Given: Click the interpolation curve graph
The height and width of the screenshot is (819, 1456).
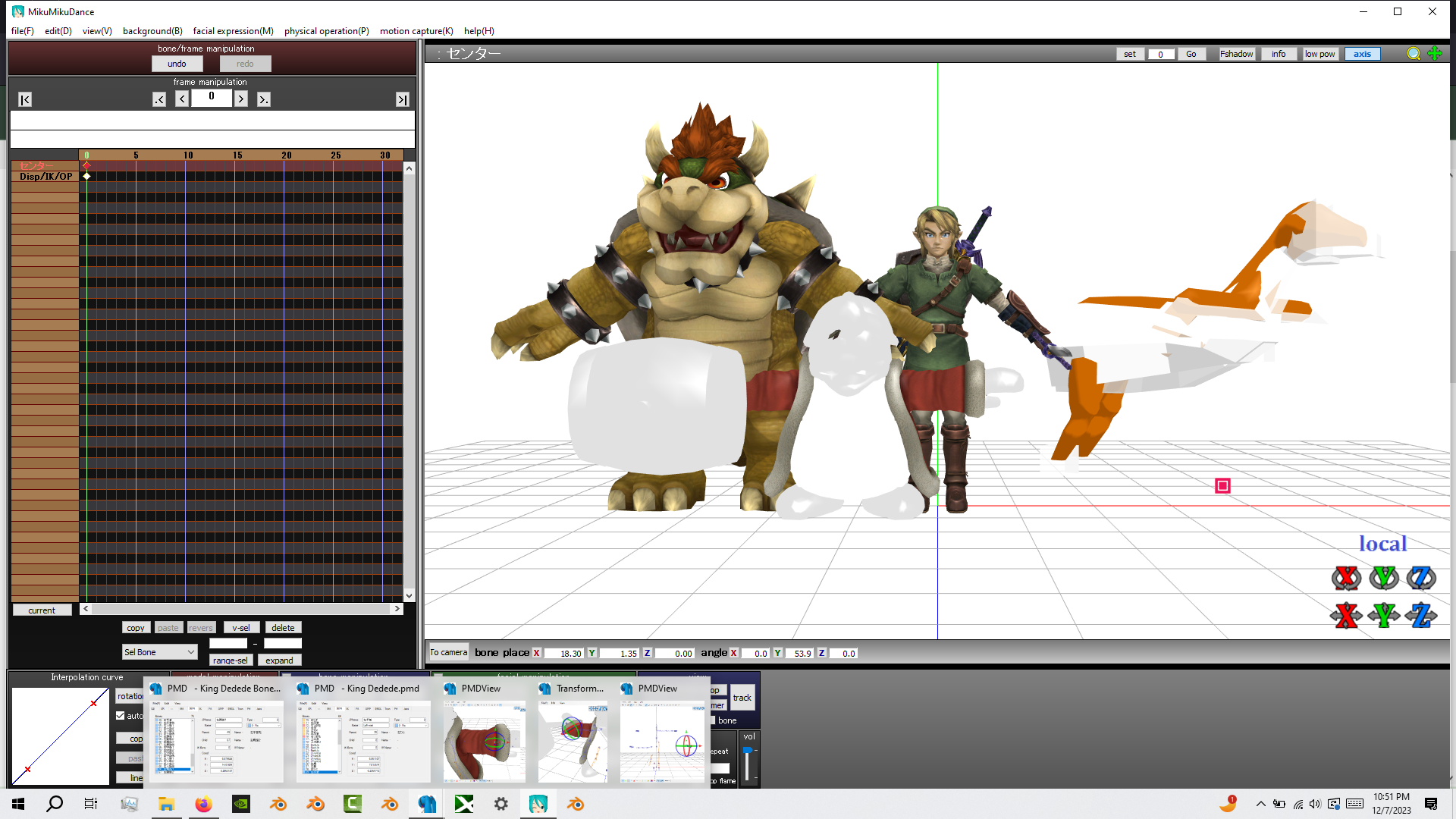Looking at the screenshot, I should tap(61, 736).
